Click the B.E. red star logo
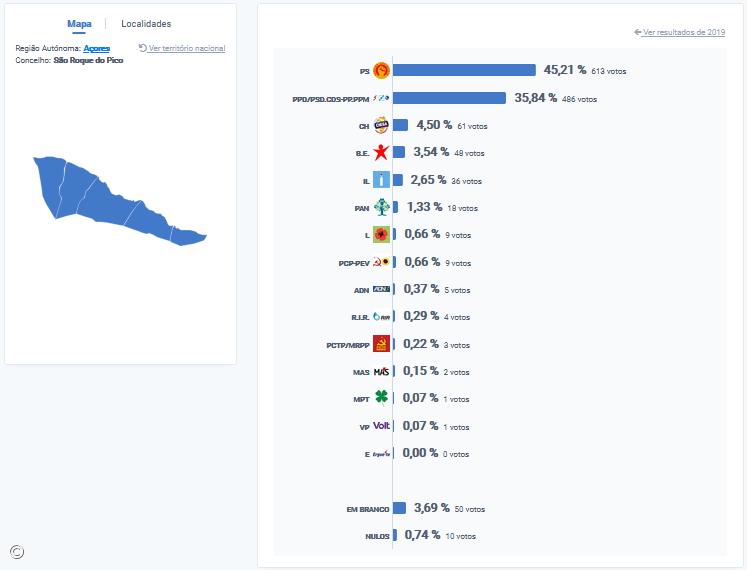 [x=381, y=153]
